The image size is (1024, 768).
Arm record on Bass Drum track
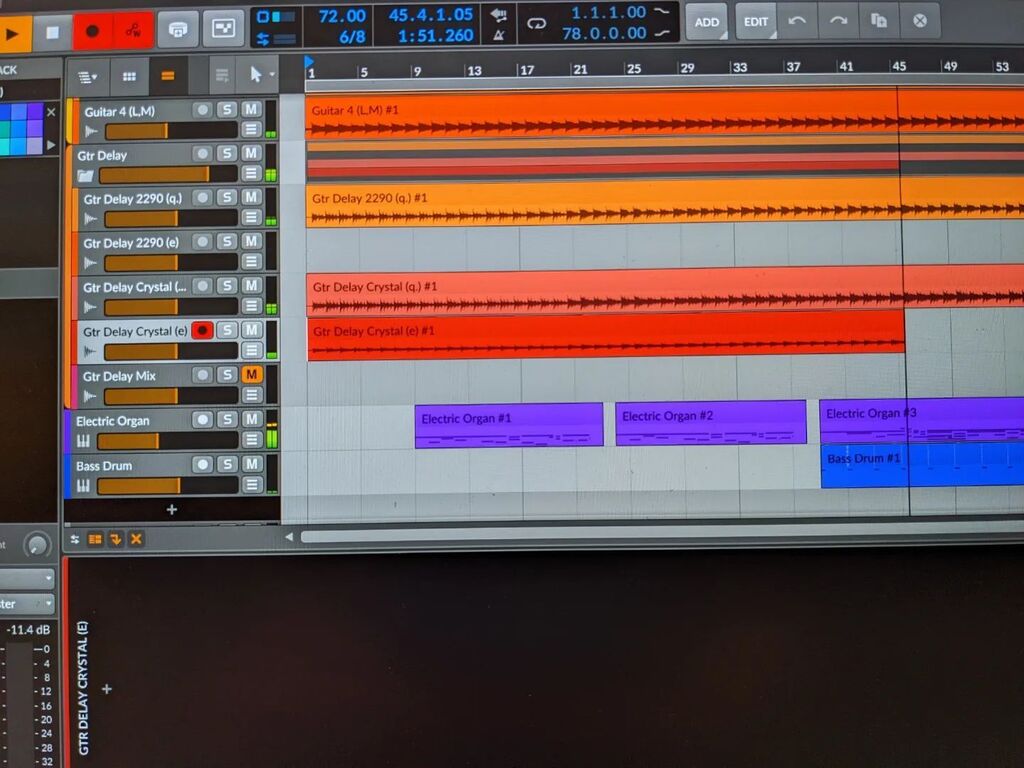tap(202, 464)
